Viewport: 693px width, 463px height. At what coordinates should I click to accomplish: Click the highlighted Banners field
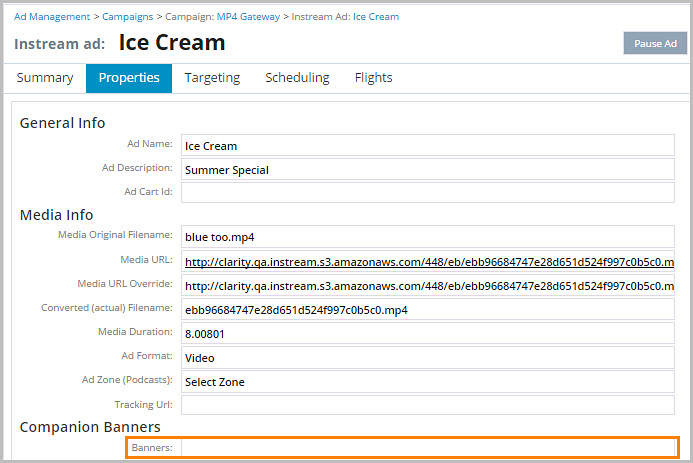click(x=428, y=448)
